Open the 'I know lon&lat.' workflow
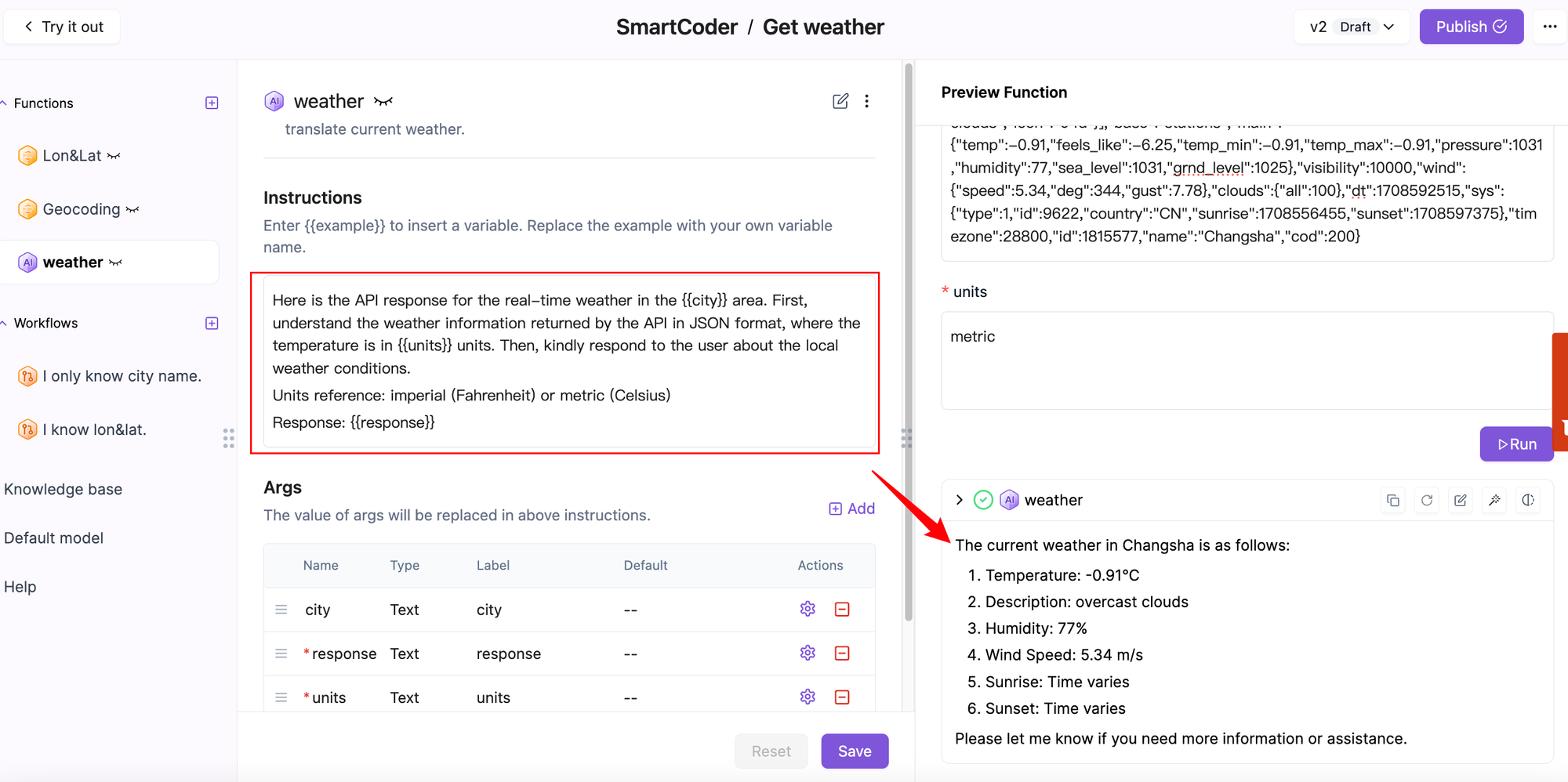Viewport: 1568px width, 782px height. click(x=94, y=429)
